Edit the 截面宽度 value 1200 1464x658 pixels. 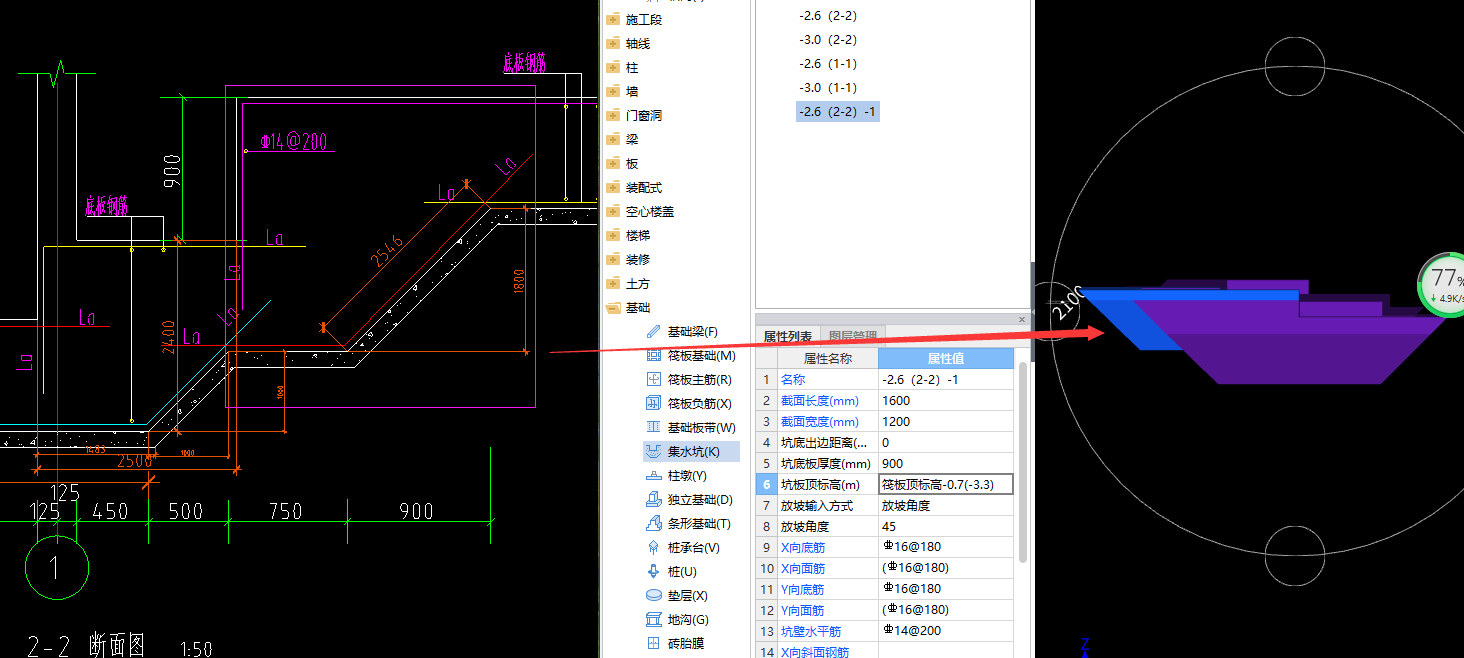(946, 422)
